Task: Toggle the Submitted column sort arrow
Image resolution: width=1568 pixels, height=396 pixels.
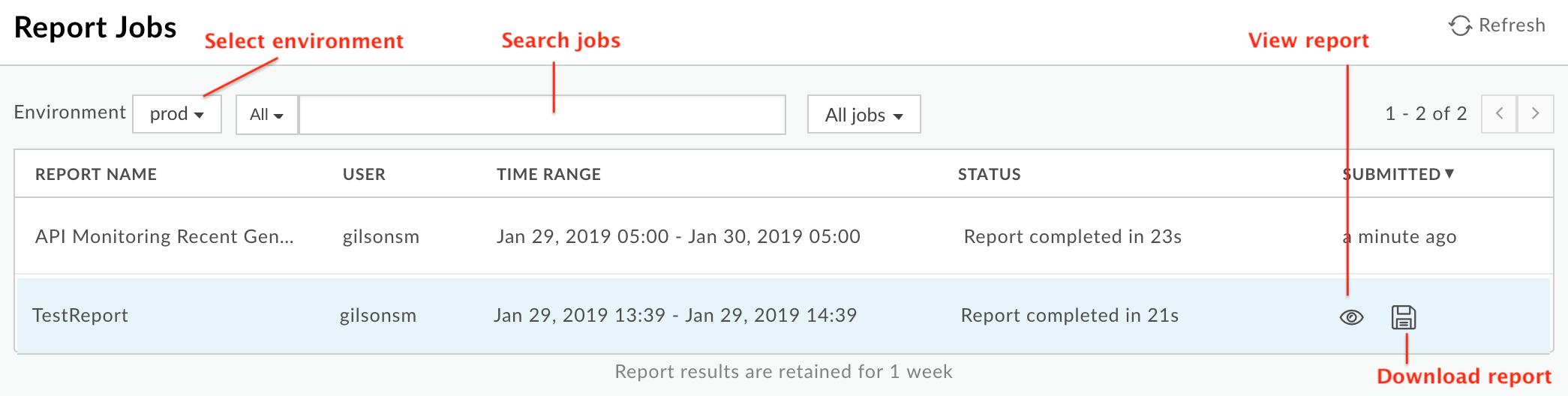Action: click(x=1449, y=174)
